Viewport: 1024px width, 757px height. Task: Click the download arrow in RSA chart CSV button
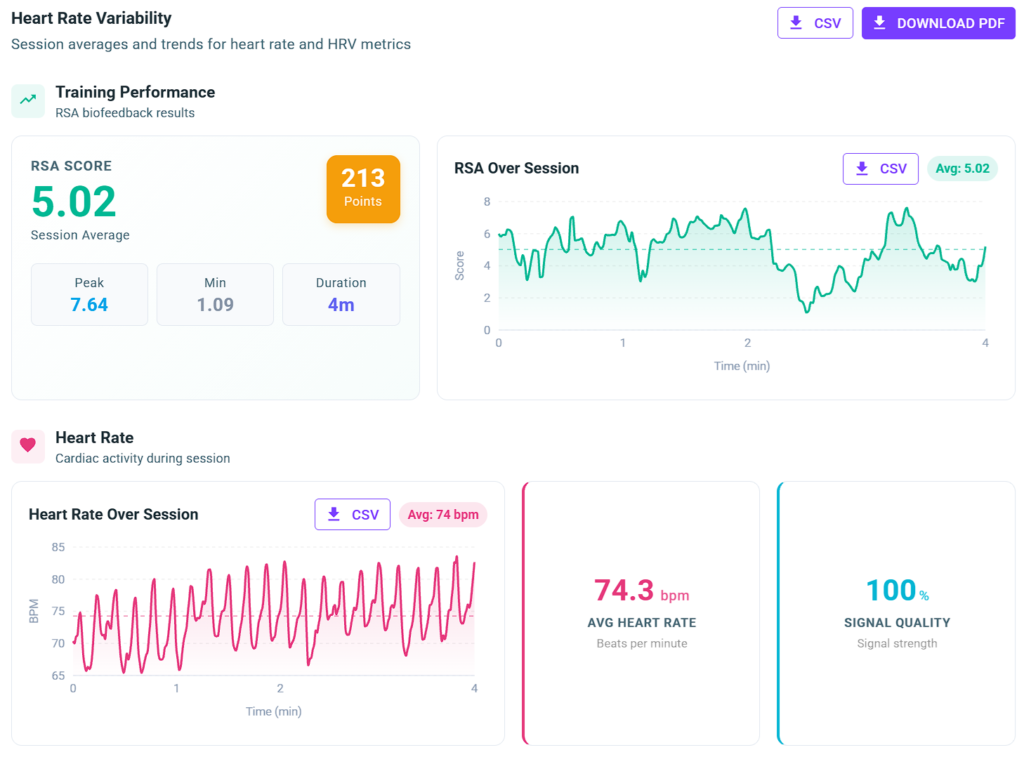pyautogui.click(x=862, y=169)
